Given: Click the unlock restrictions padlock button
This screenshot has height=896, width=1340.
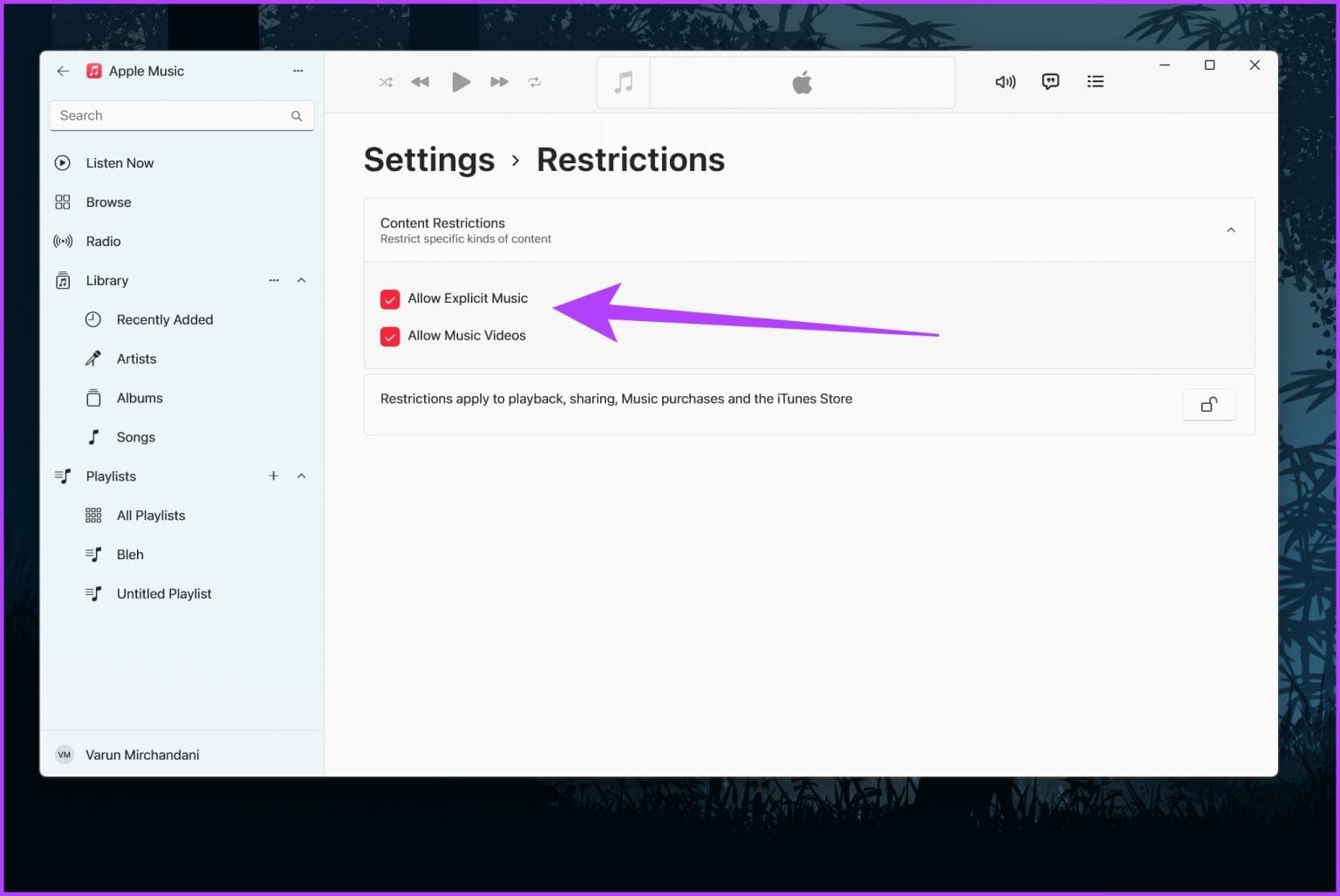Looking at the screenshot, I should tap(1209, 405).
